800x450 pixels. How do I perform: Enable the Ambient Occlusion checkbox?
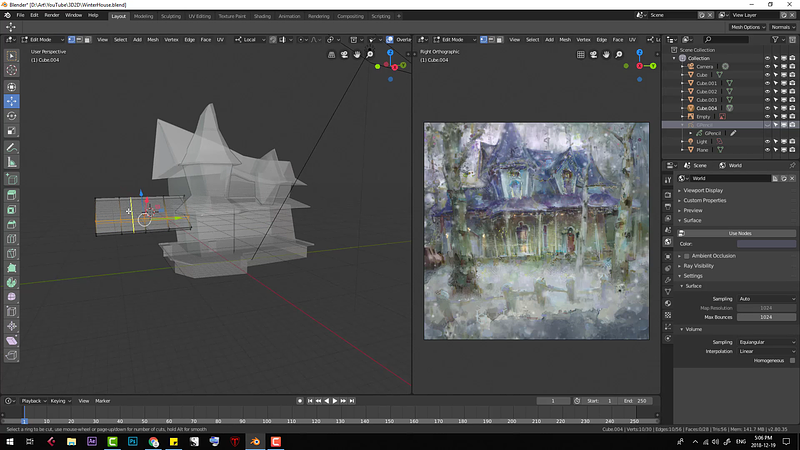coord(687,256)
